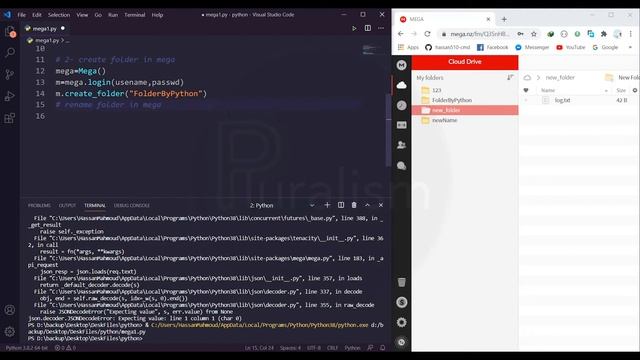Go back in Chrome browser
Screen dimensions: 640x360
coord(401,34)
